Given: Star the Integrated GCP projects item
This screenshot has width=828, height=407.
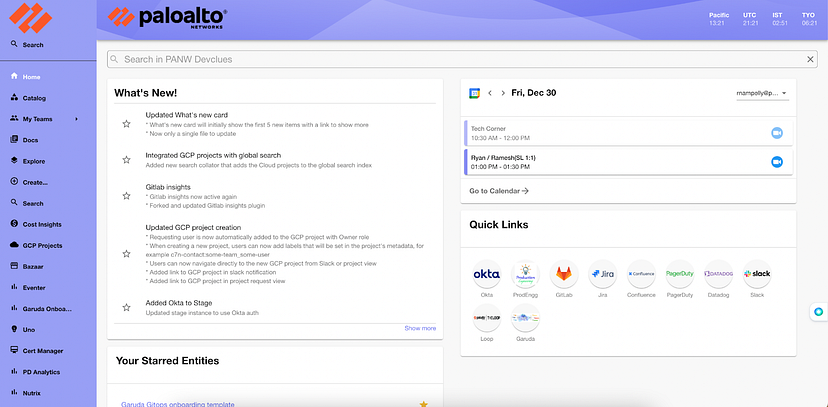Looking at the screenshot, I should pos(126,159).
